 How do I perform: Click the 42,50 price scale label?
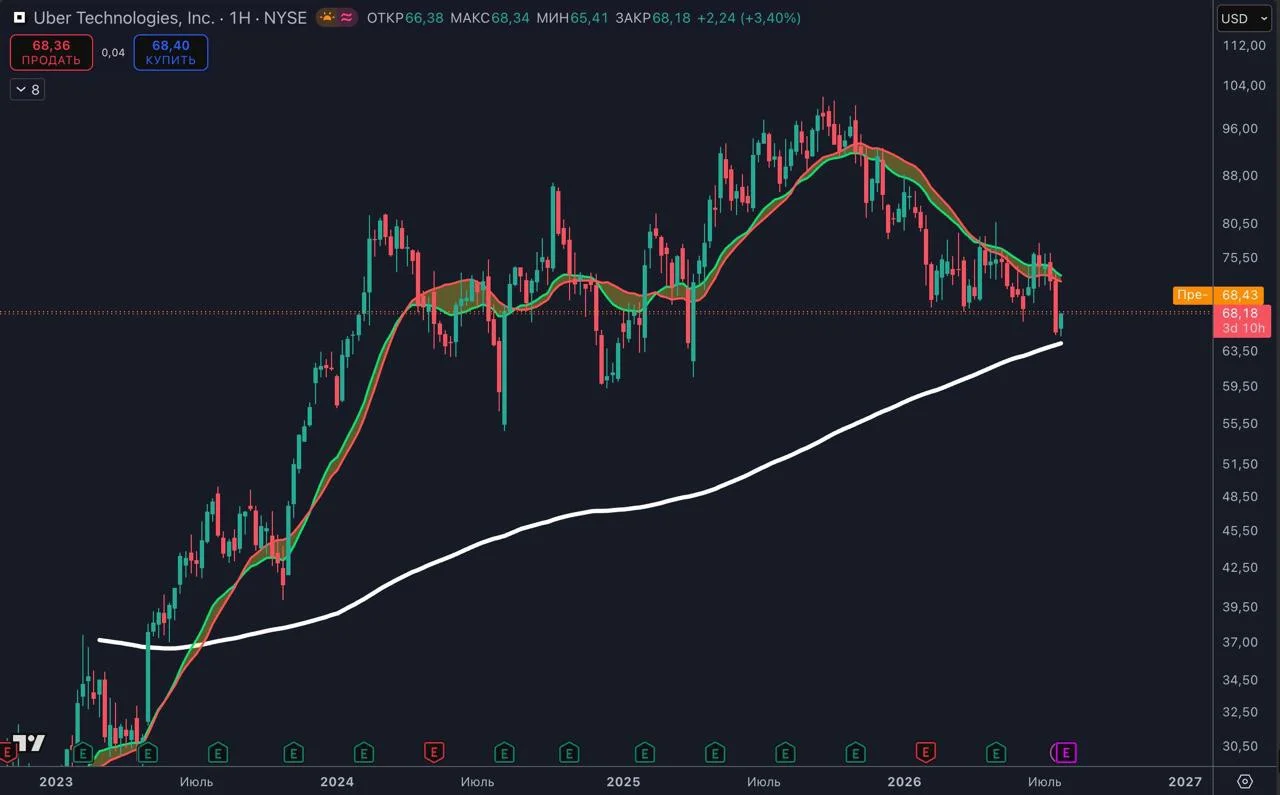pos(1240,567)
